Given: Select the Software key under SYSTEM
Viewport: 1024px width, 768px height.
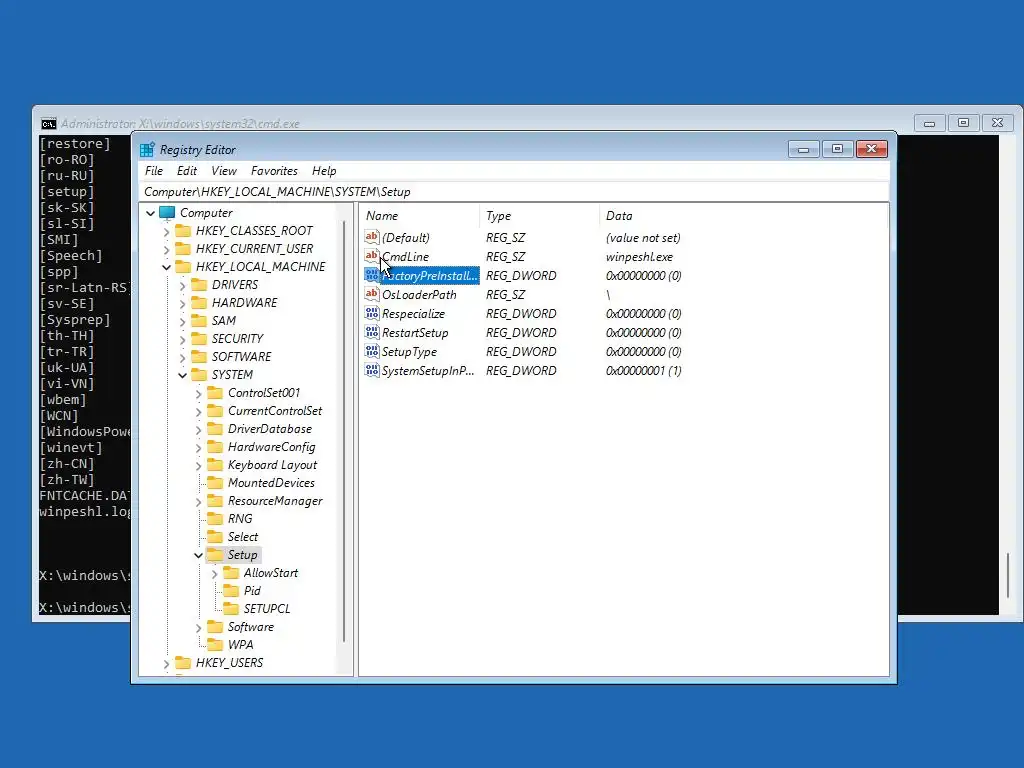Looking at the screenshot, I should [x=251, y=627].
